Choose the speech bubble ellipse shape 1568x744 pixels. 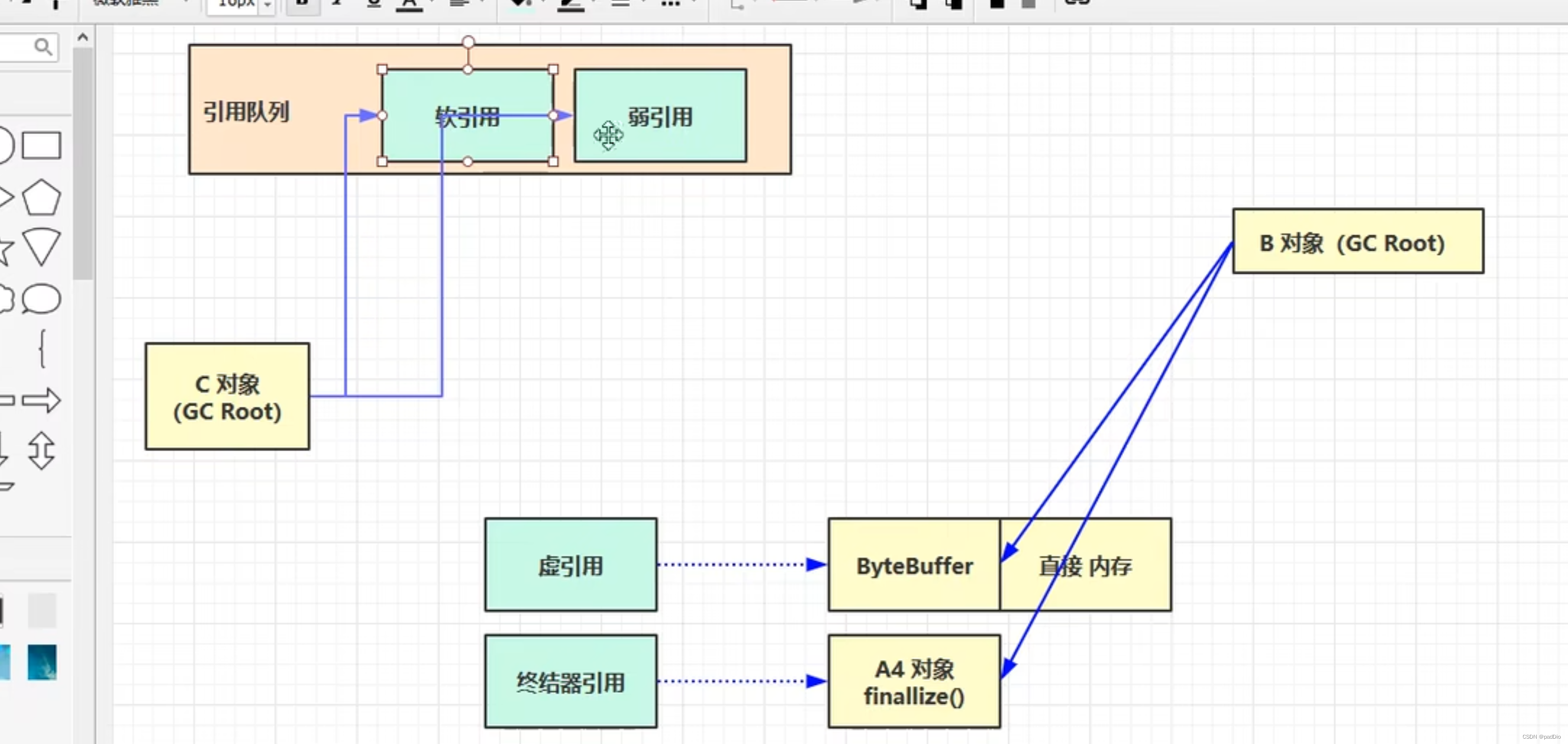click(42, 299)
